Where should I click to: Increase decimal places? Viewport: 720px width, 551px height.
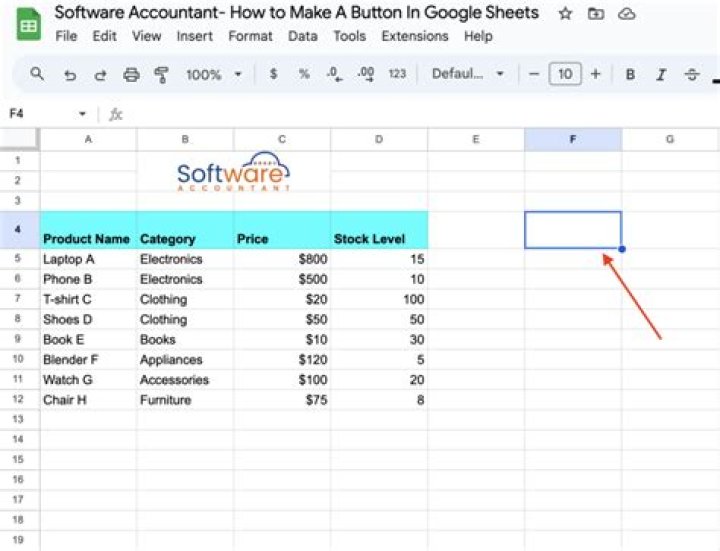point(366,74)
